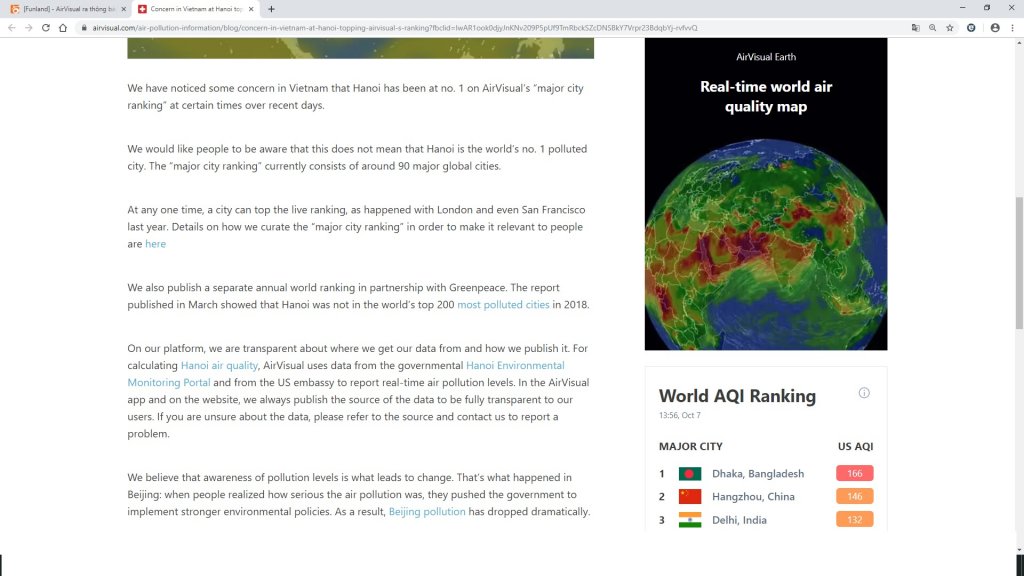Screen dimensions: 1024x576
Task: Click the scrollbar down arrow
Action: pyautogui.click(x=1019, y=550)
